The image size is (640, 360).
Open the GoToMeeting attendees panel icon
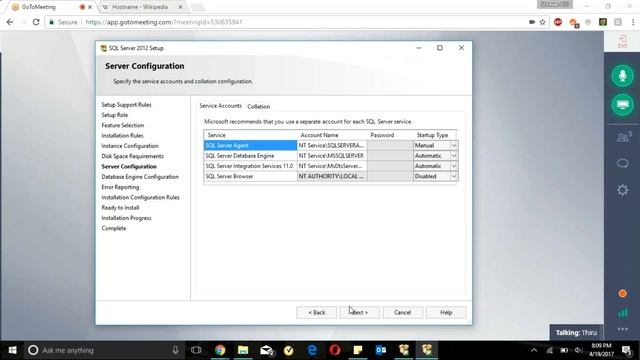pos(623,137)
